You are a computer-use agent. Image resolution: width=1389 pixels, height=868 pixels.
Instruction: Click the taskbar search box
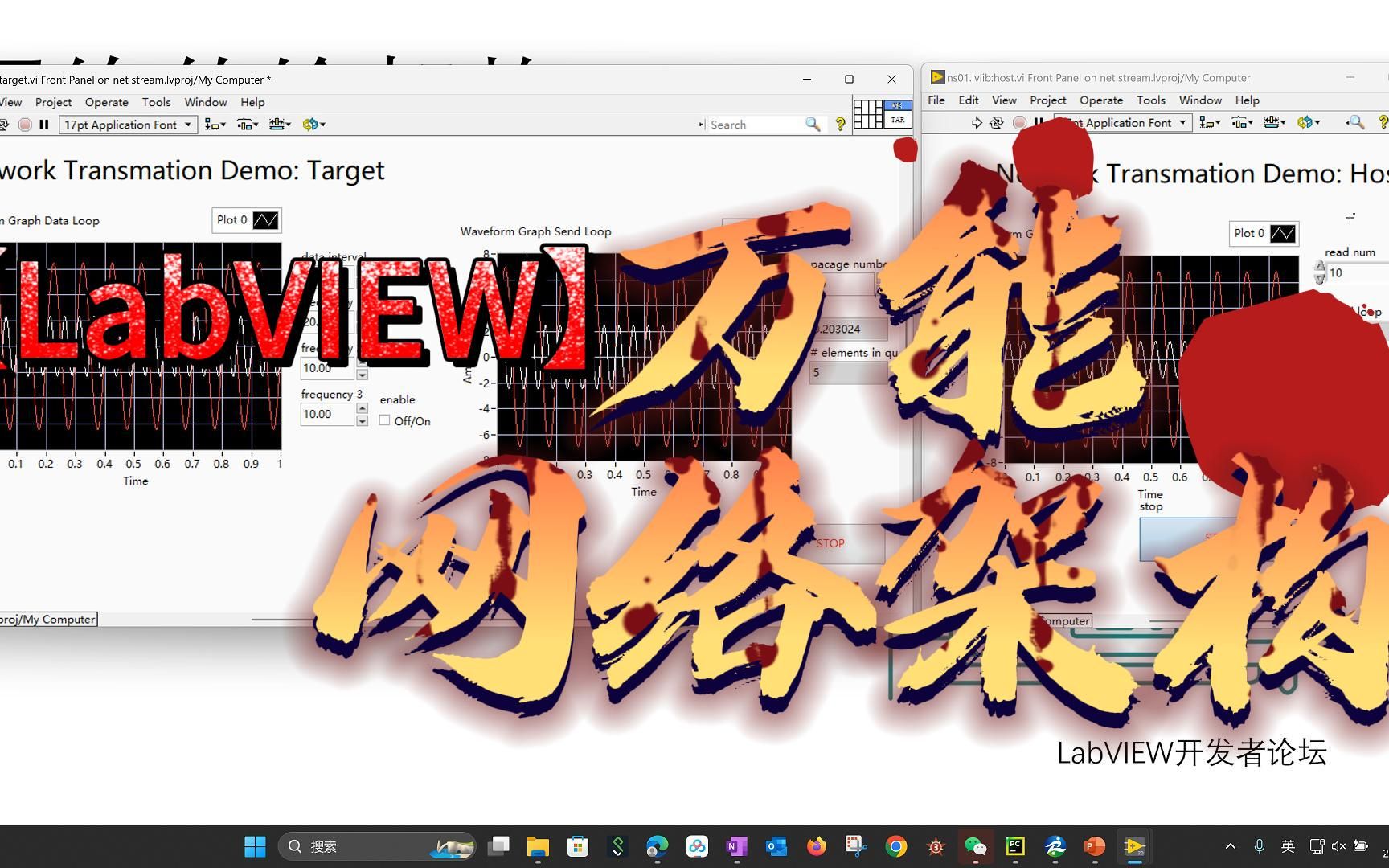377,846
